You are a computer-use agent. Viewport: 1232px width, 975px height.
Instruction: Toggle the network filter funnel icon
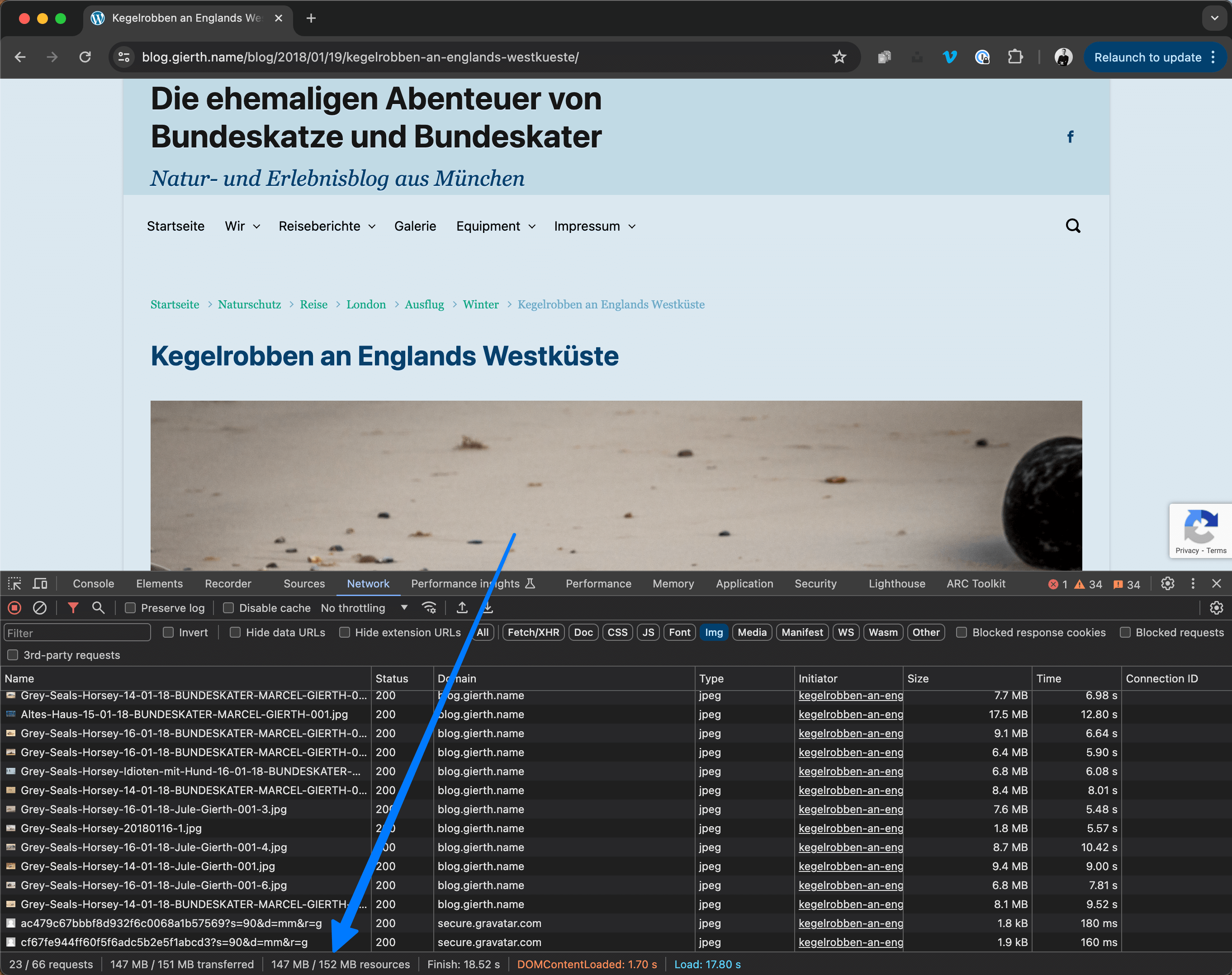73,609
